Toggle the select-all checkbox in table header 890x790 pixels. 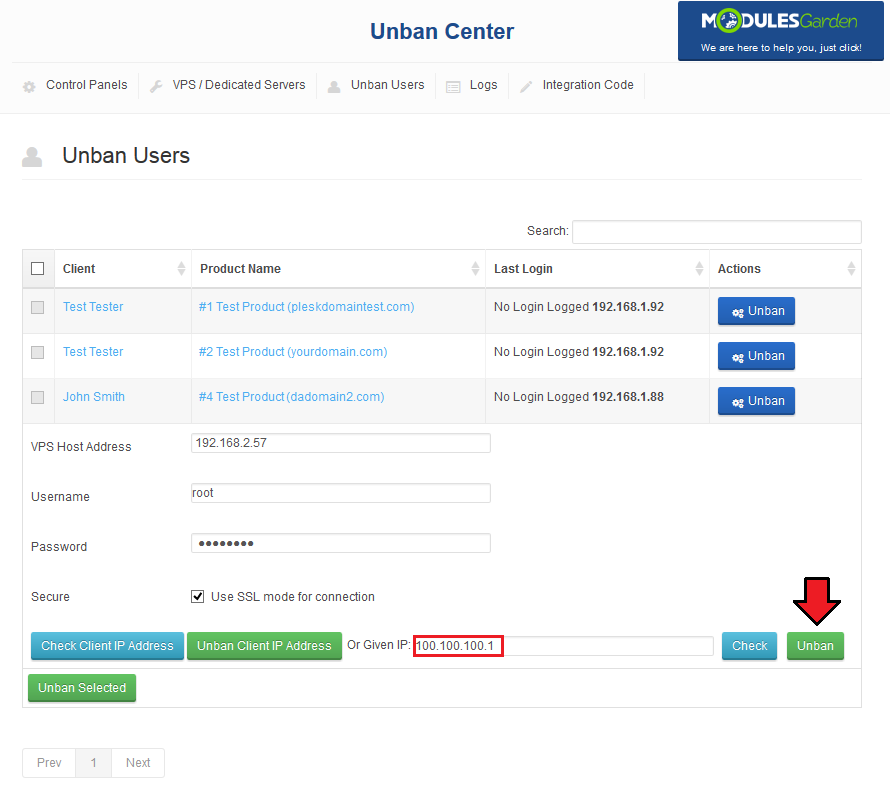[38, 269]
